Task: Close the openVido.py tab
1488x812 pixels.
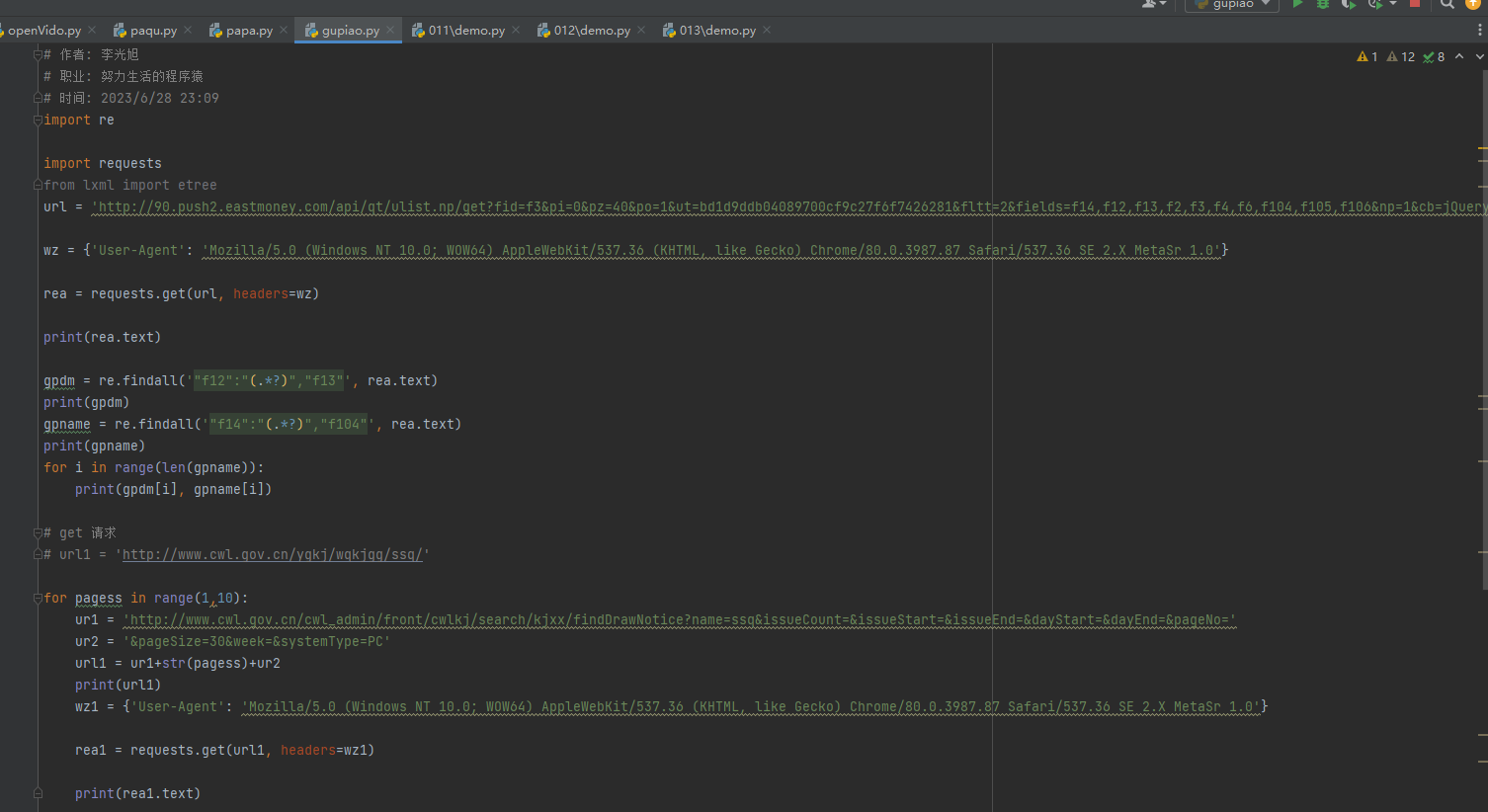Action: coord(93,31)
